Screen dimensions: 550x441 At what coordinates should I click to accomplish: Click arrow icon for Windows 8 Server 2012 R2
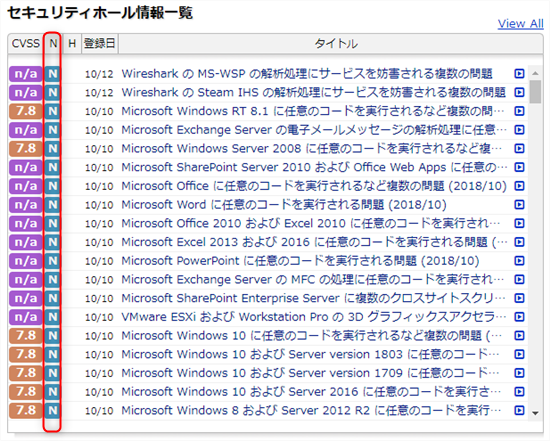pos(519,410)
